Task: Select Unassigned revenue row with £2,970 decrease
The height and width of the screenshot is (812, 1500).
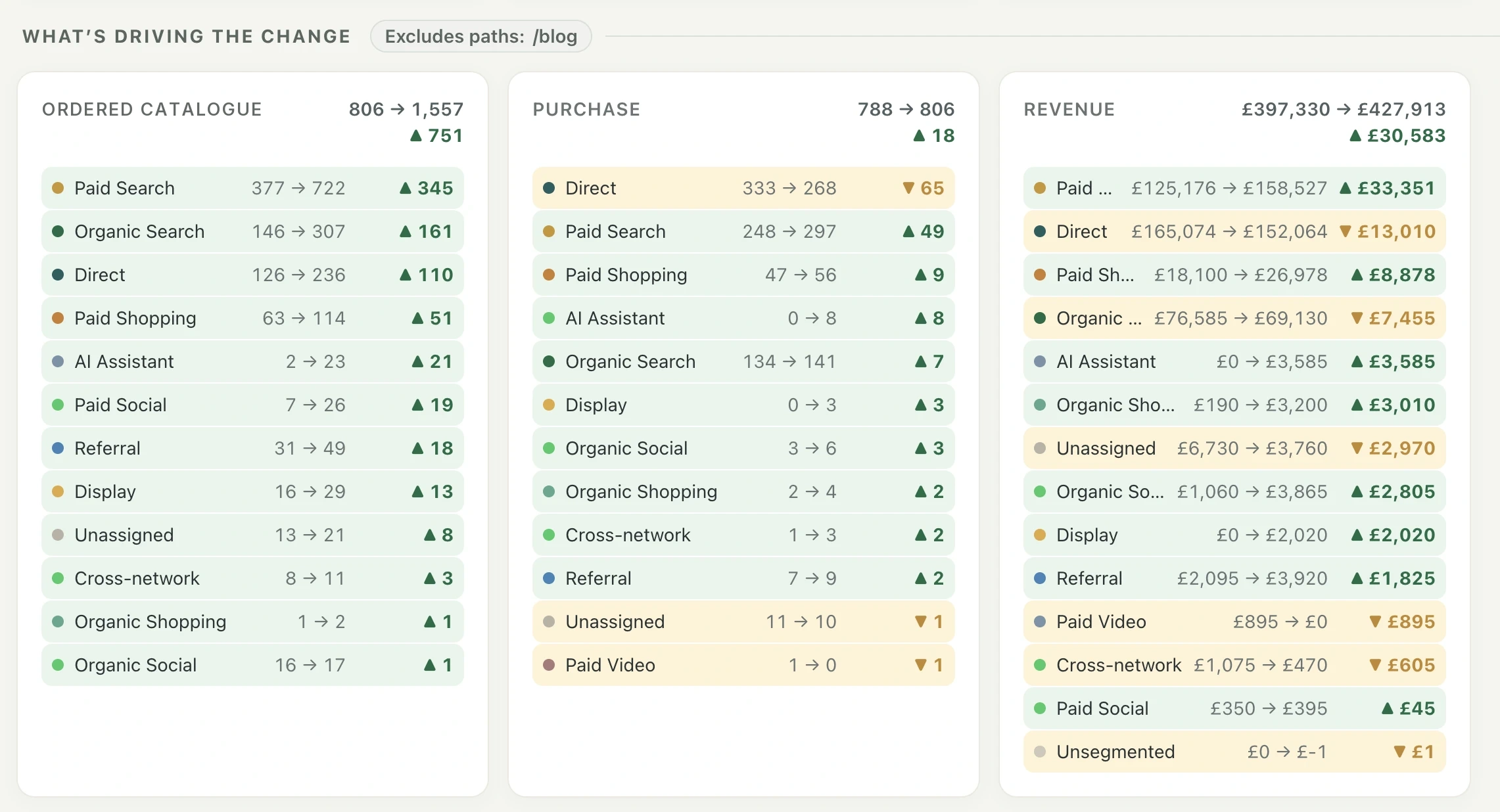Action: pyautogui.click(x=1234, y=448)
